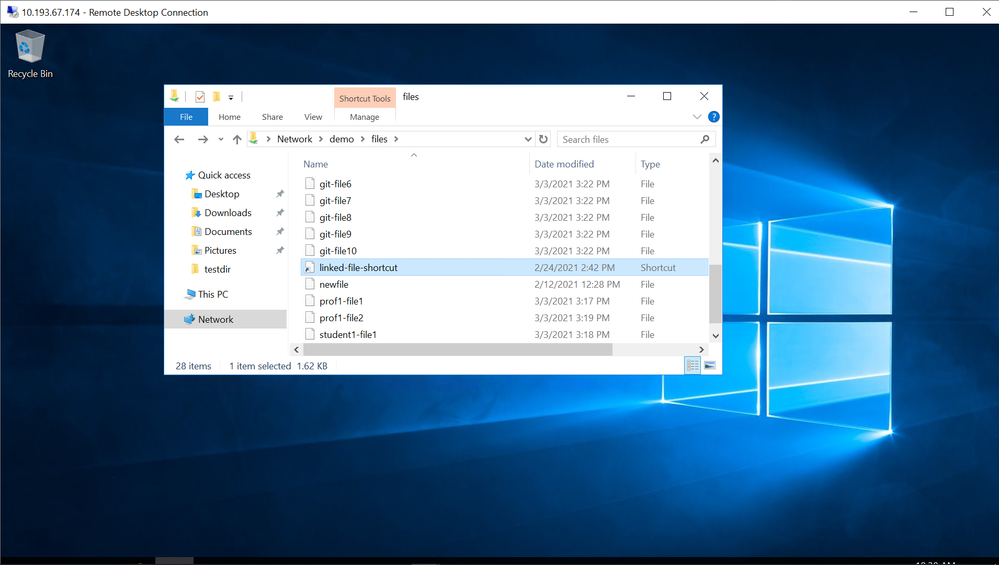Image resolution: width=999 pixels, height=565 pixels.
Task: Customize Quick Access Toolbar dropdown
Action: [x=231, y=98]
